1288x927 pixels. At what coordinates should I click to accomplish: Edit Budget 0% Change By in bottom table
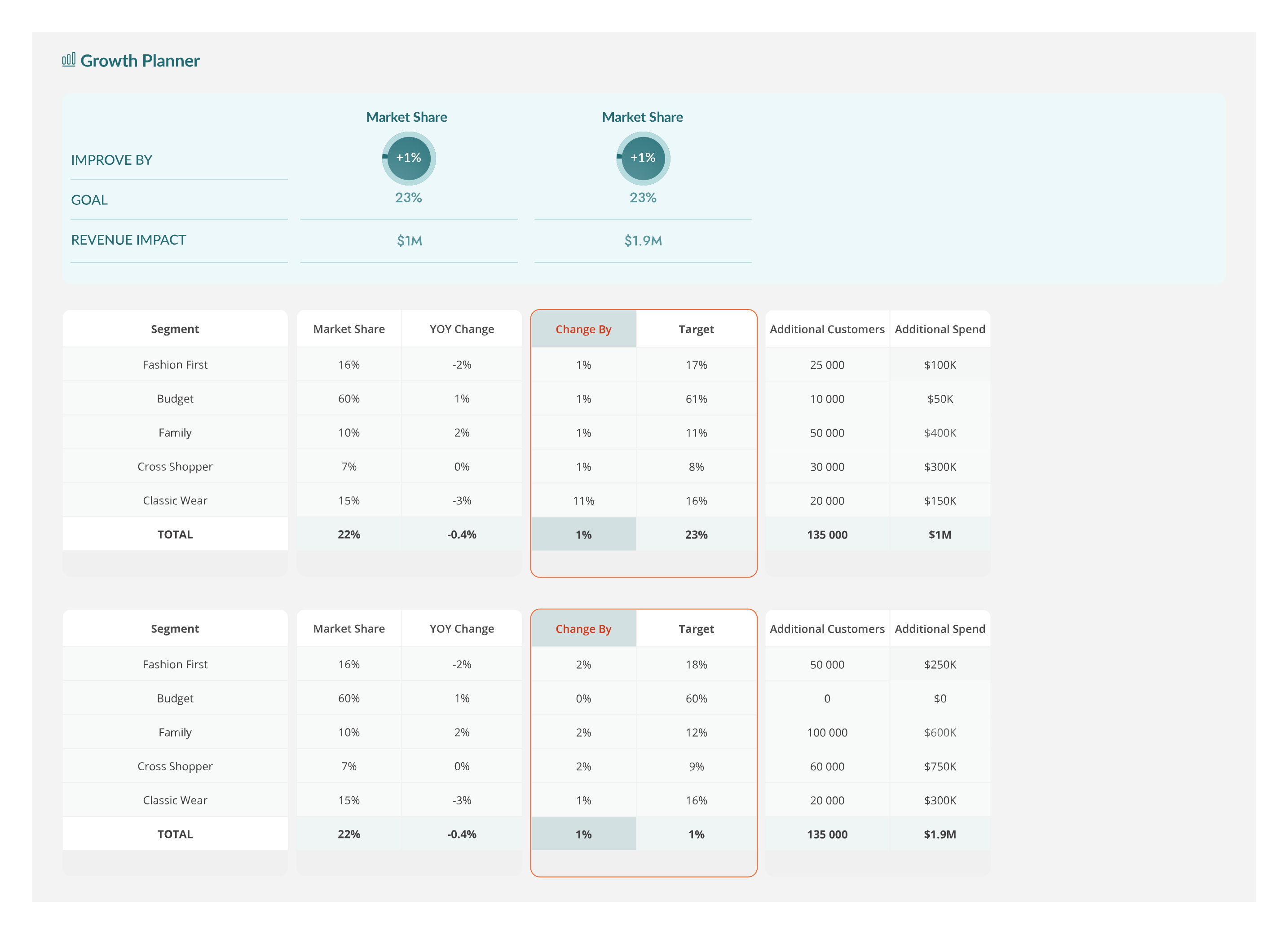[583, 698]
